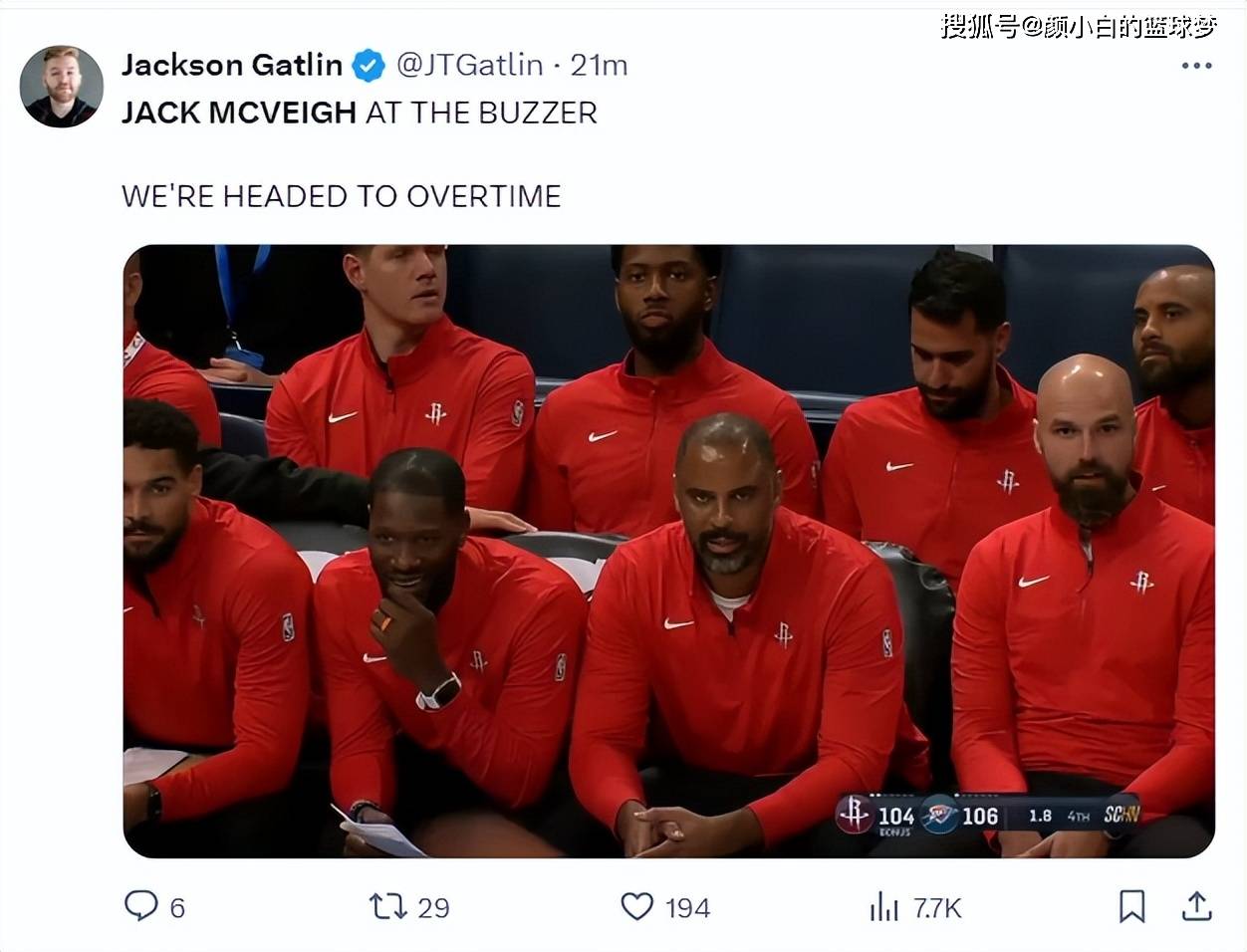Open Jackson Gatlin's profile avatar
Screen dimensions: 1247x952
(62, 86)
